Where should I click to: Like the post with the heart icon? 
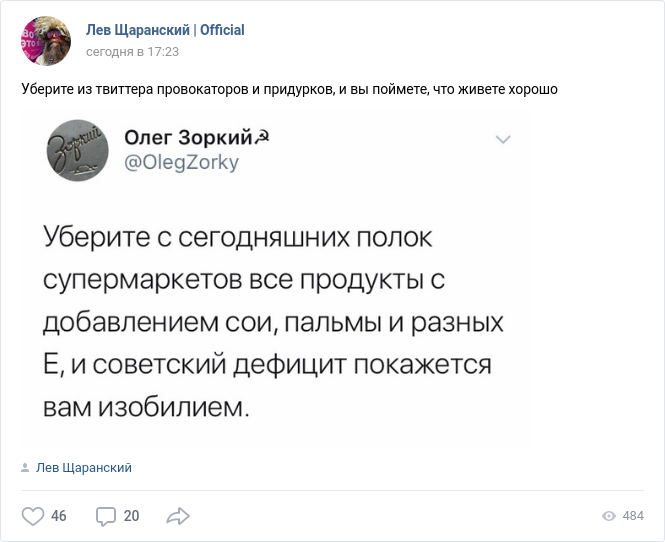[x=33, y=516]
